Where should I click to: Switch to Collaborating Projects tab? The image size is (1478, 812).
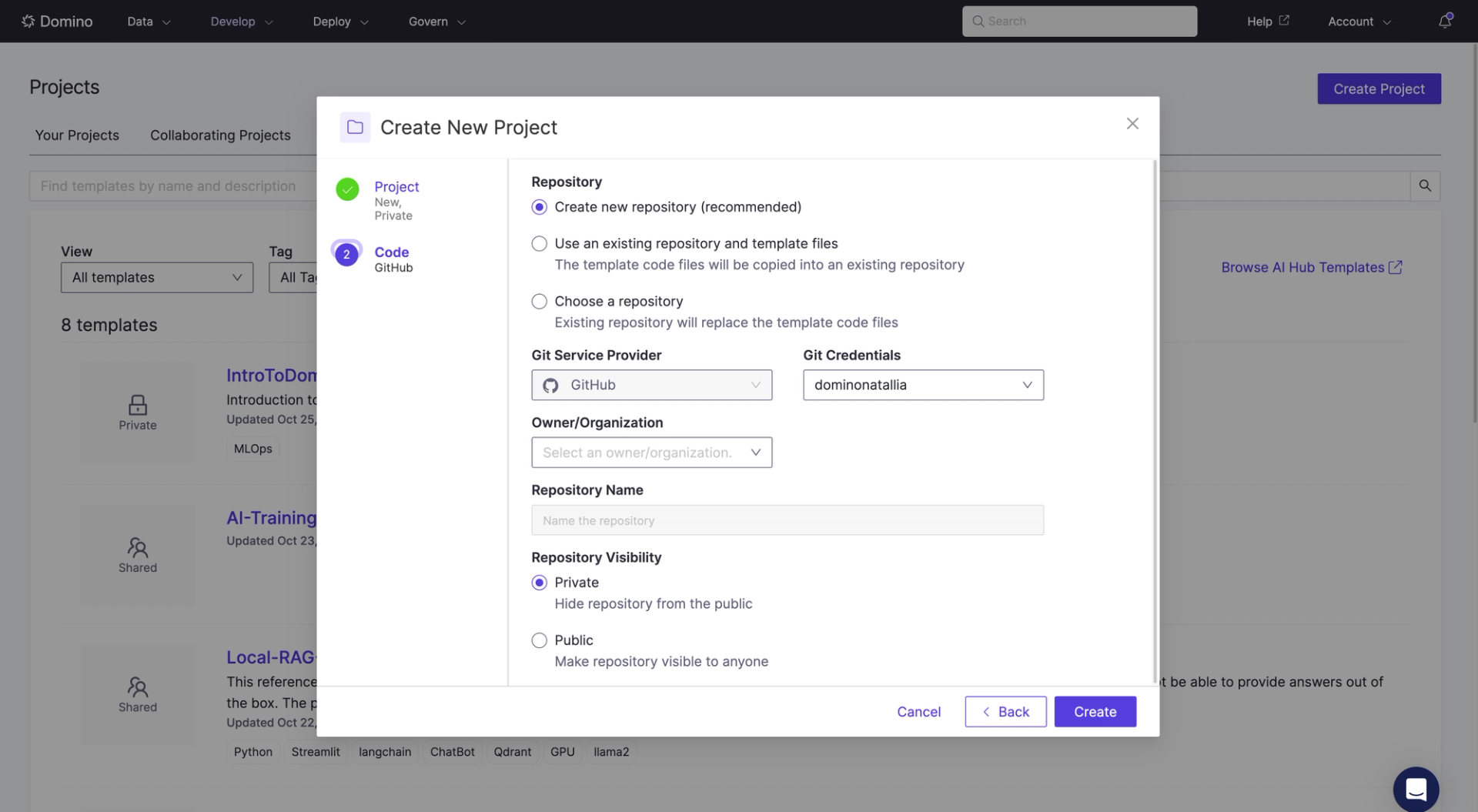click(220, 135)
